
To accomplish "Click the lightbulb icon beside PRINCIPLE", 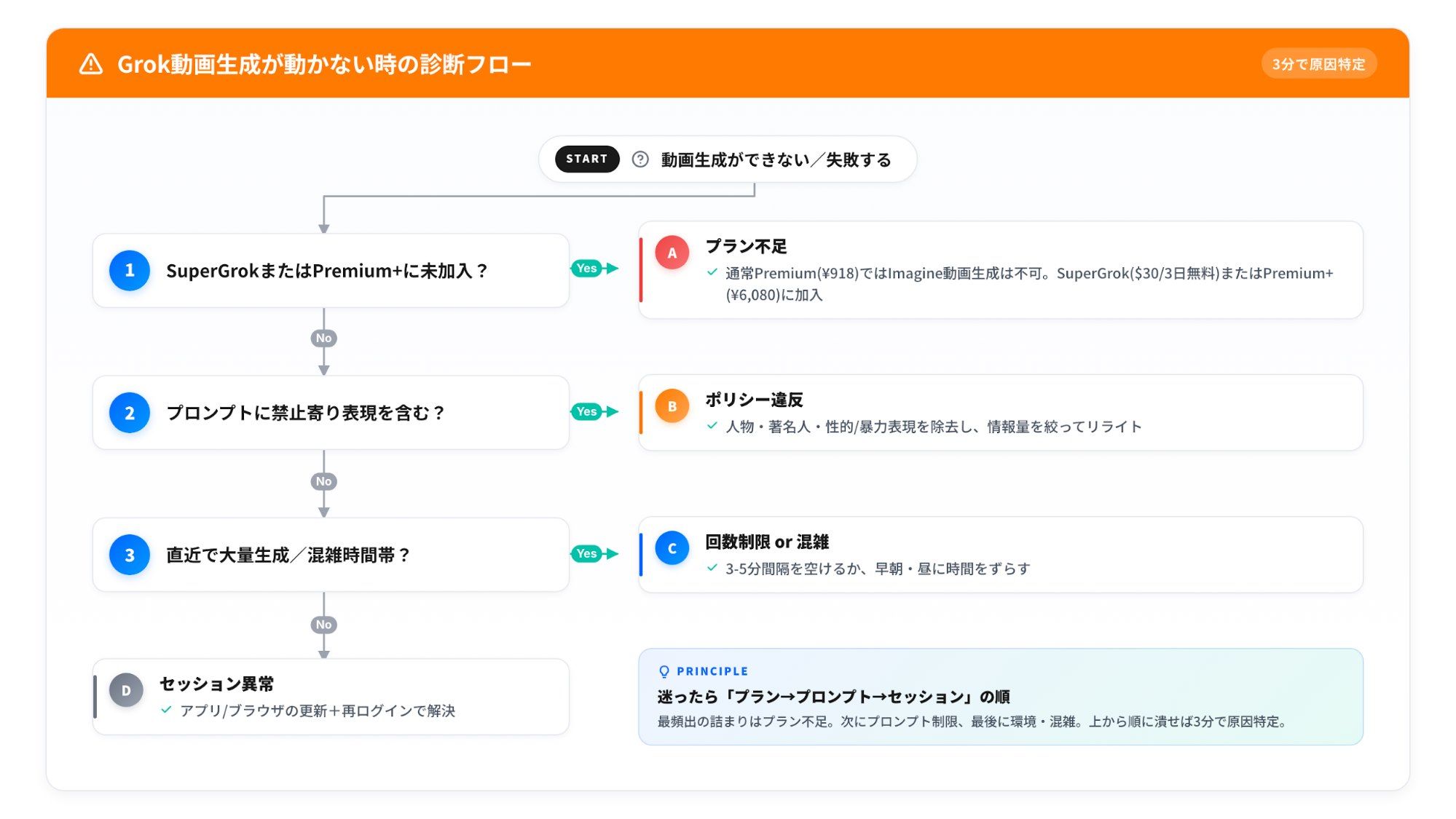I will pyautogui.click(x=664, y=671).
